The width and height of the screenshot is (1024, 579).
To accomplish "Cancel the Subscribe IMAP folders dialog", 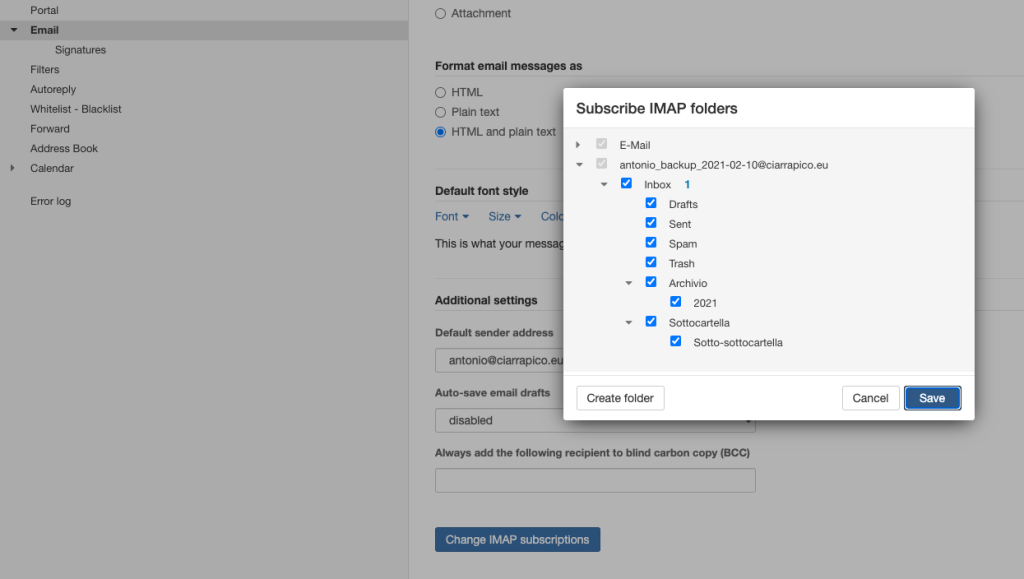I will pyautogui.click(x=870, y=398).
